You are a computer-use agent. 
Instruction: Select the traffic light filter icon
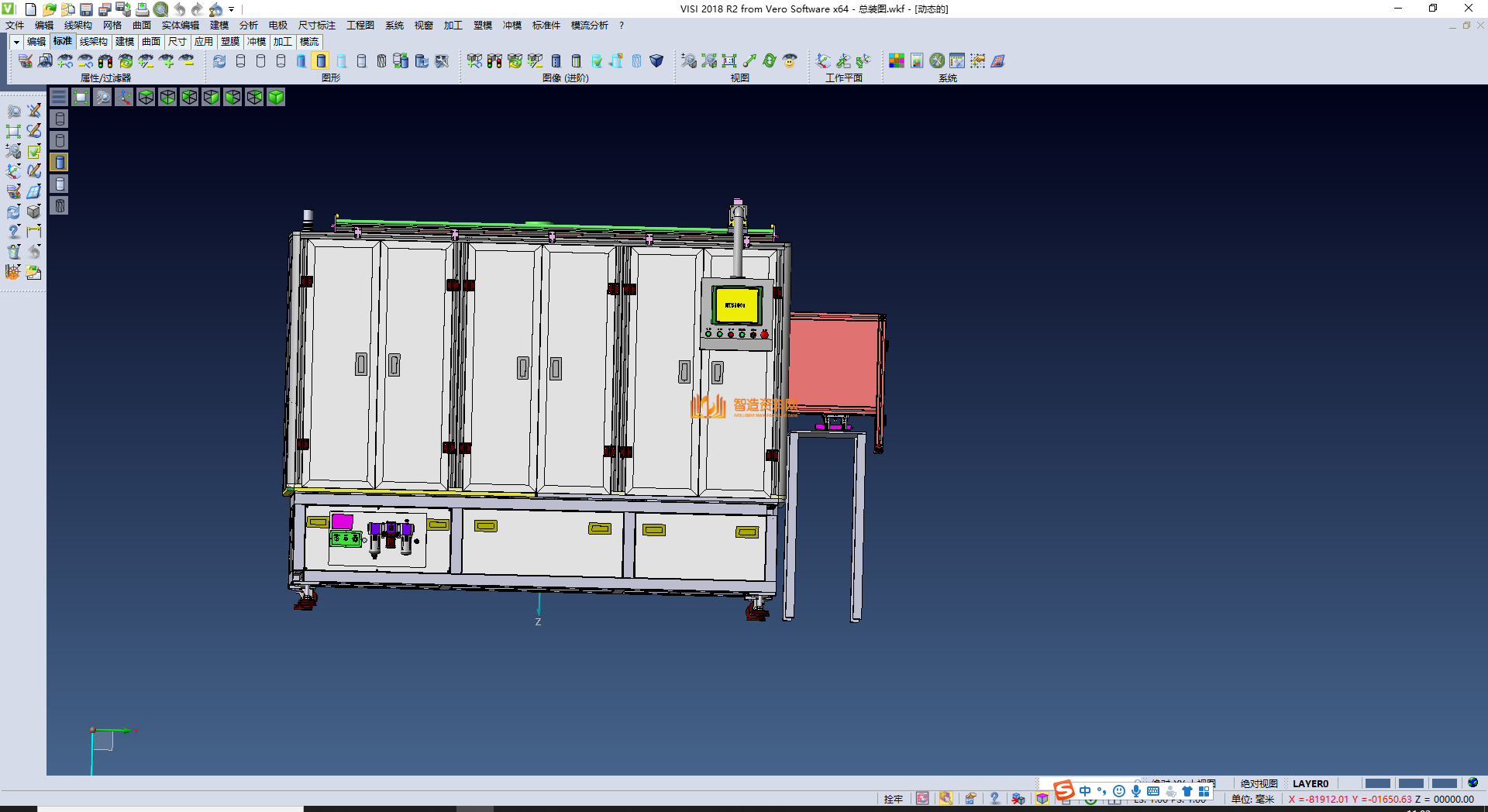(x=105, y=61)
